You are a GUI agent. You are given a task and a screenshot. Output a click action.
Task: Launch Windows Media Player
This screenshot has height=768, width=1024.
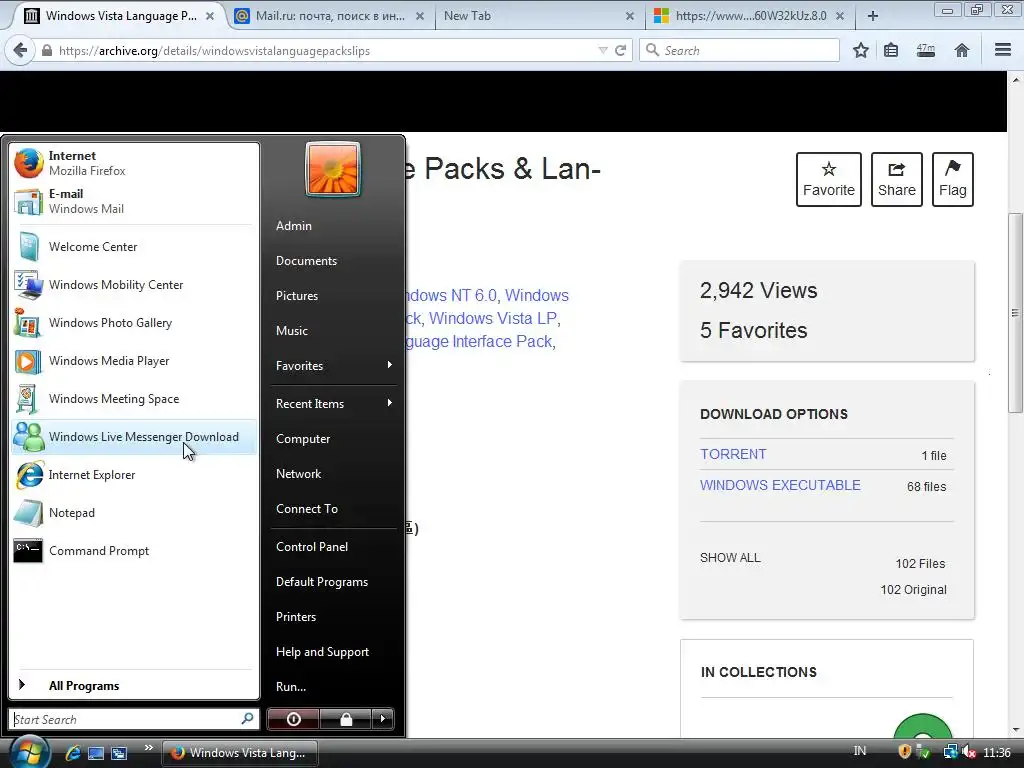(x=134, y=360)
